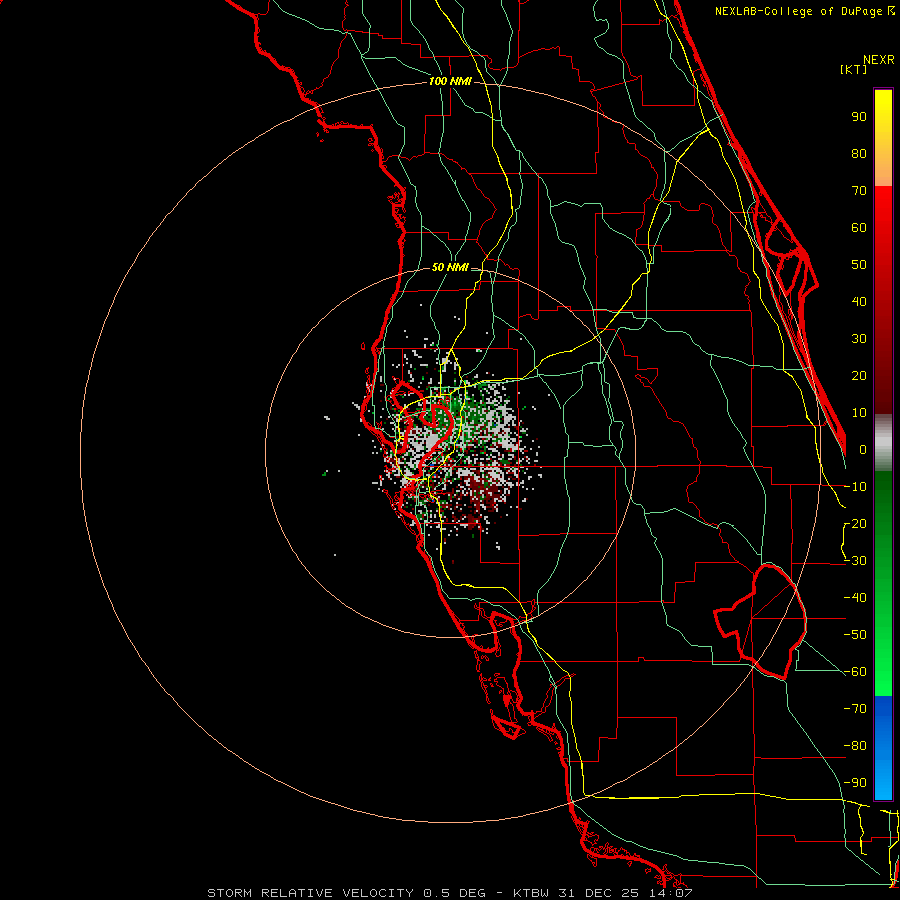Pick the orange segment of the color bar
900x900 pixels.
click(883, 166)
